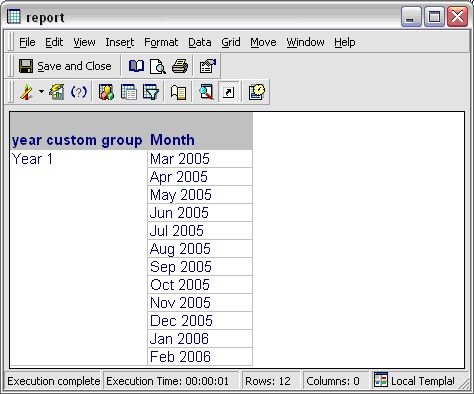
Task: Minimize the report window
Action: pyautogui.click(x=411, y=17)
